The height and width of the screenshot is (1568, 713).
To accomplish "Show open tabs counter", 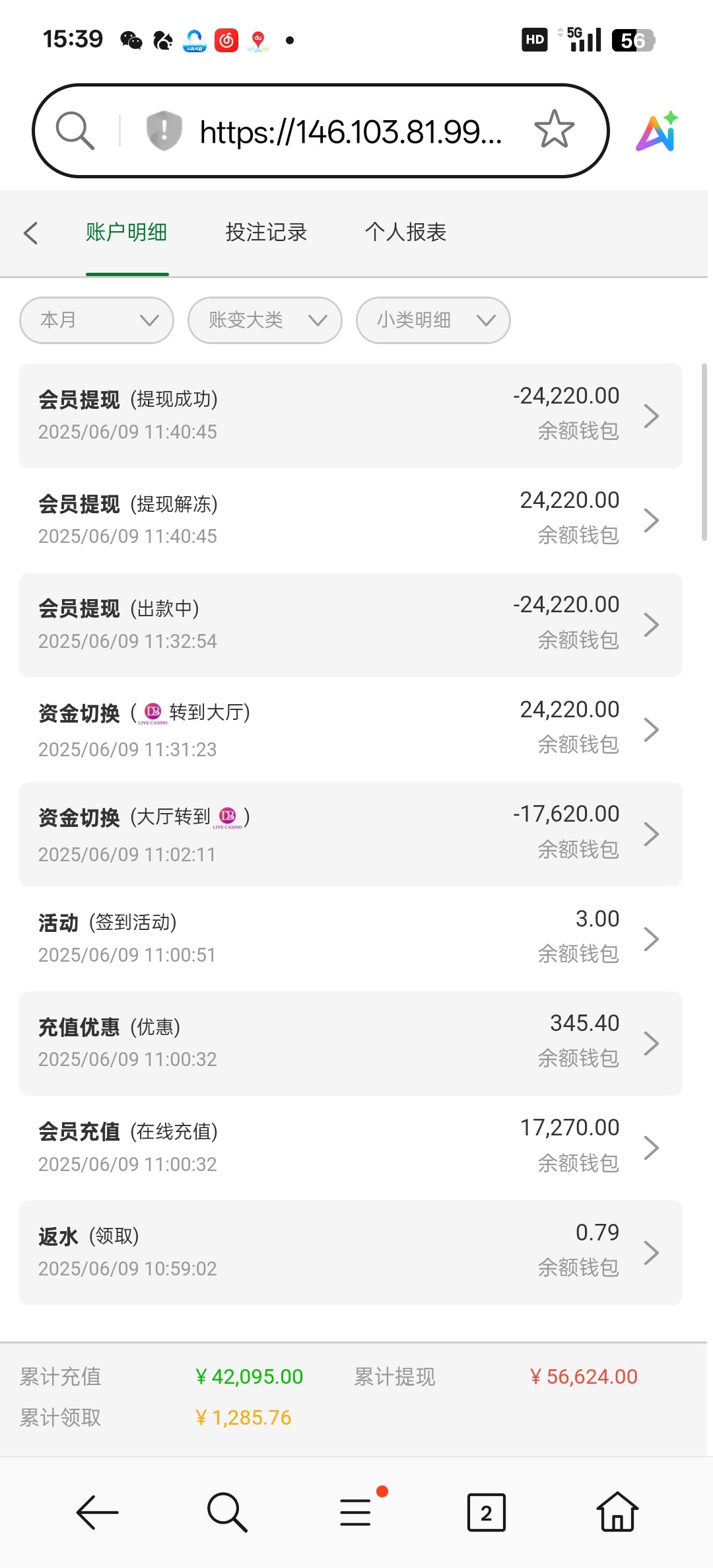I will click(x=486, y=1512).
